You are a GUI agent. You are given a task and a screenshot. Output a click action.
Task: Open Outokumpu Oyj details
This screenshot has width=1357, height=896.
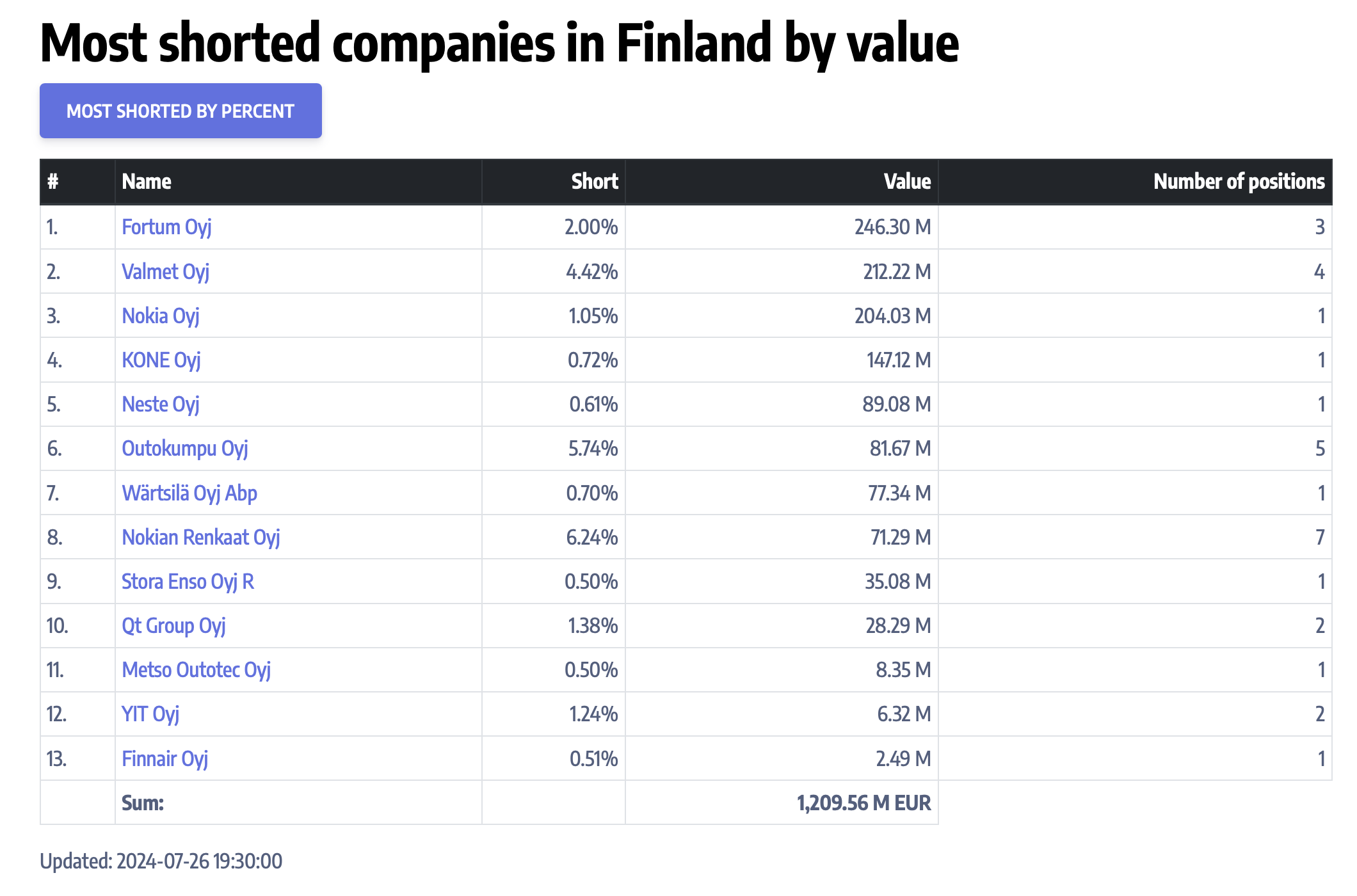(184, 449)
